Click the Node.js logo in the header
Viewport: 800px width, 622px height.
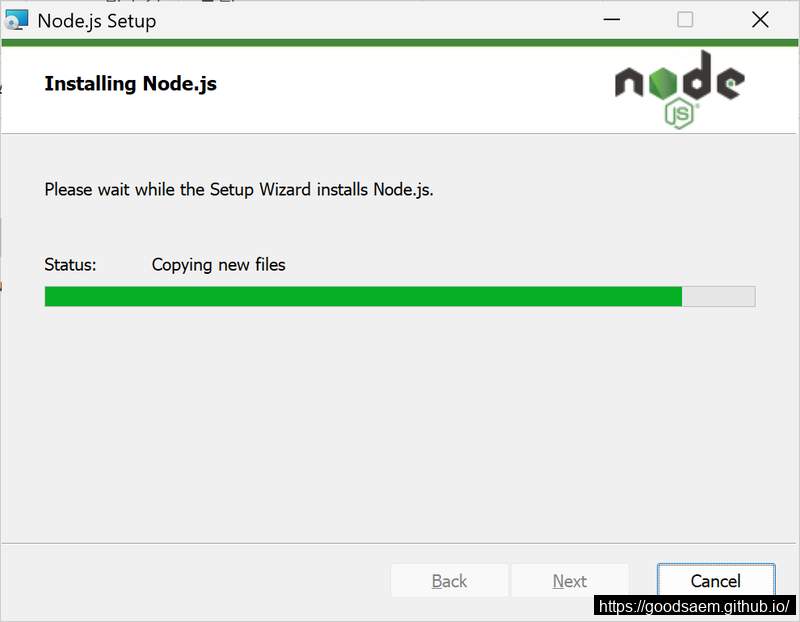pyautogui.click(x=680, y=89)
